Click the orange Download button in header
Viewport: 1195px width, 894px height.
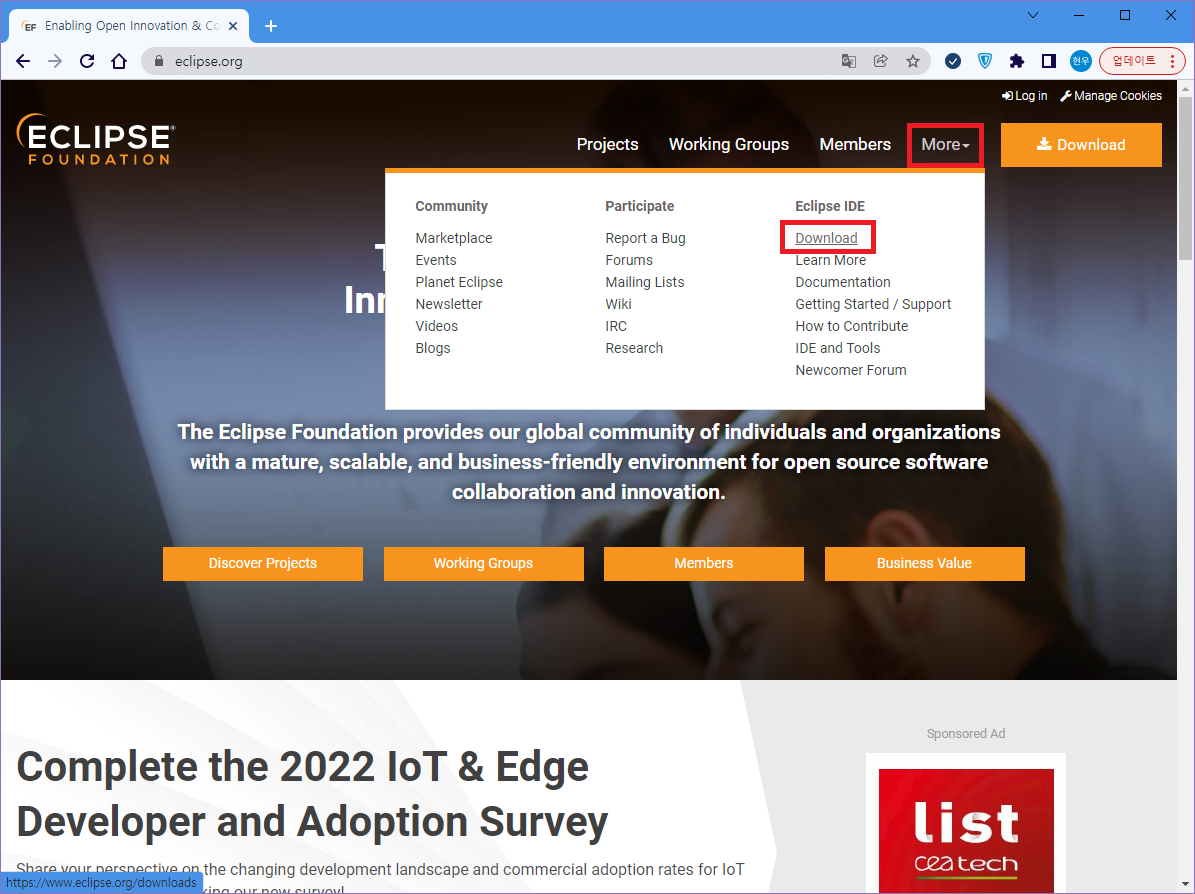point(1081,145)
